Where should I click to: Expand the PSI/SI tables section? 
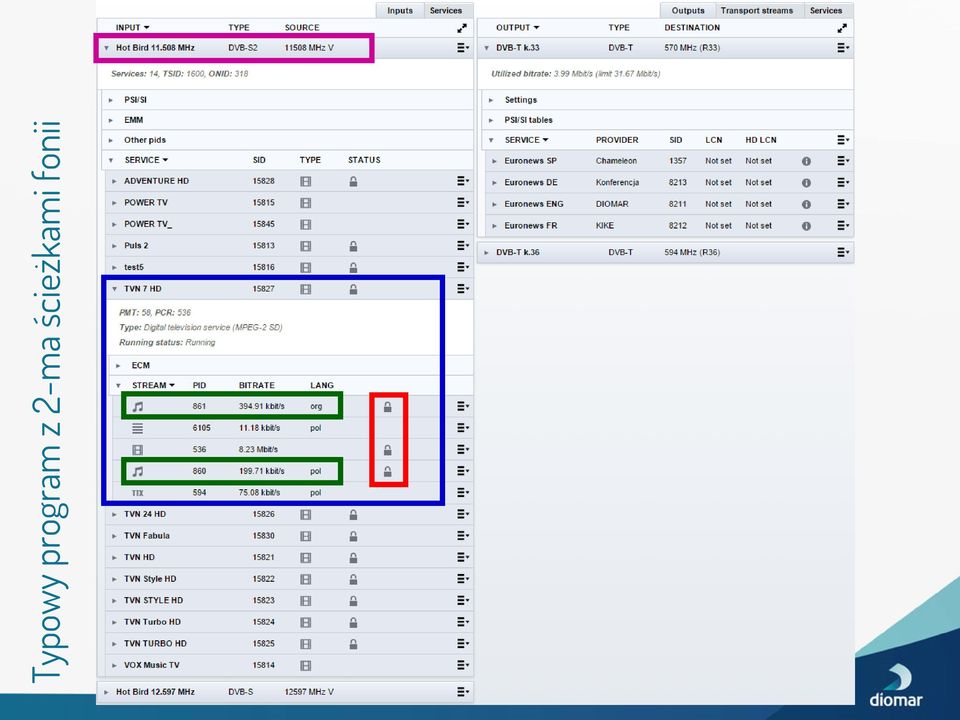(x=491, y=120)
